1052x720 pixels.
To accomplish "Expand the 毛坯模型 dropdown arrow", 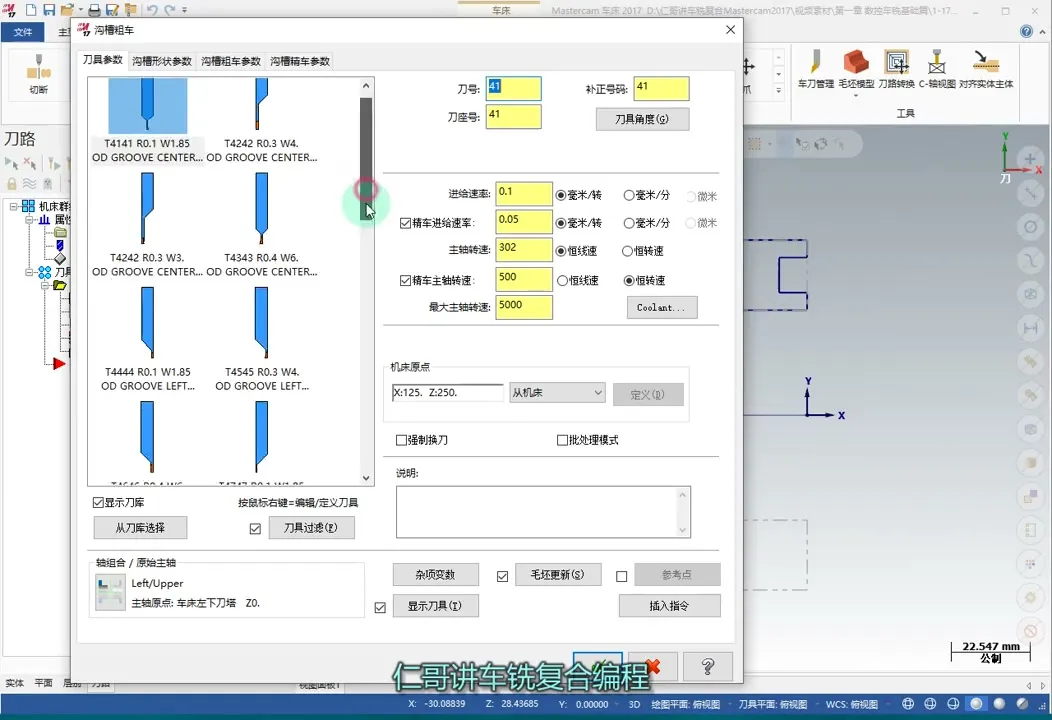I will [x=855, y=95].
